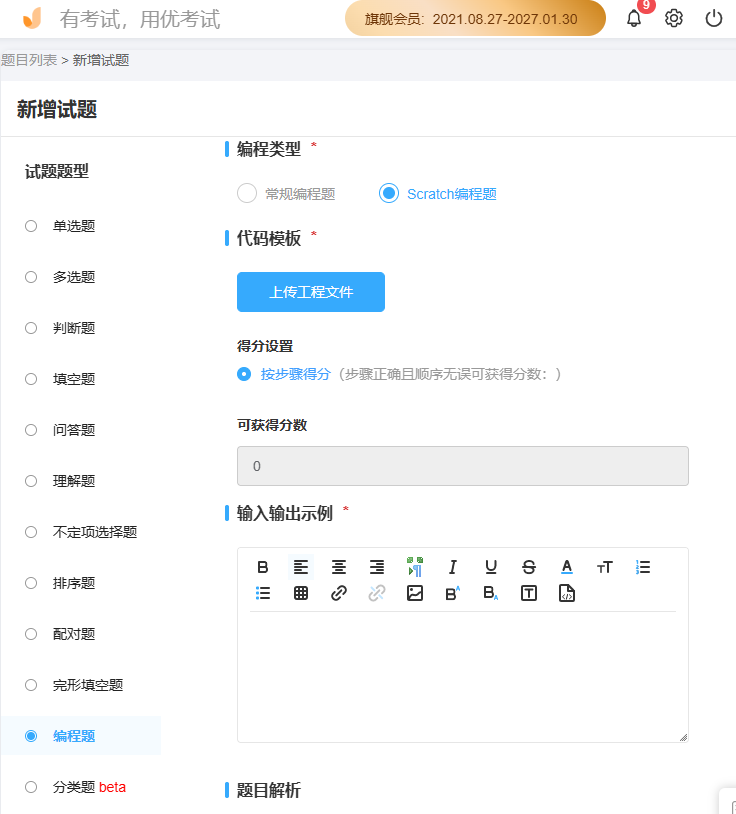Open the font color tool
This screenshot has height=814, width=736.
[567, 567]
